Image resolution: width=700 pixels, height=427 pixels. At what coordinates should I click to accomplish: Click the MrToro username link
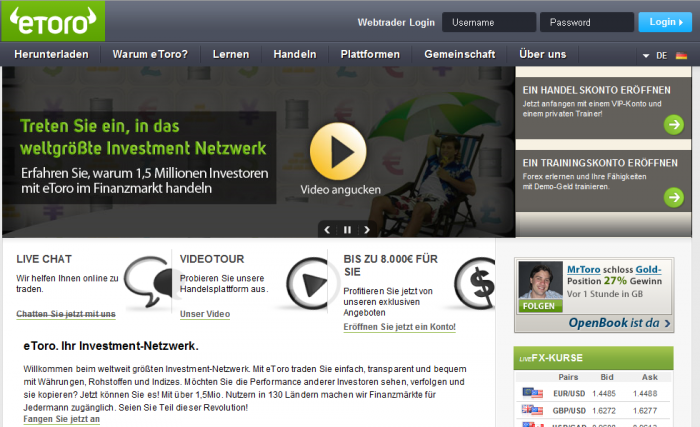583,269
